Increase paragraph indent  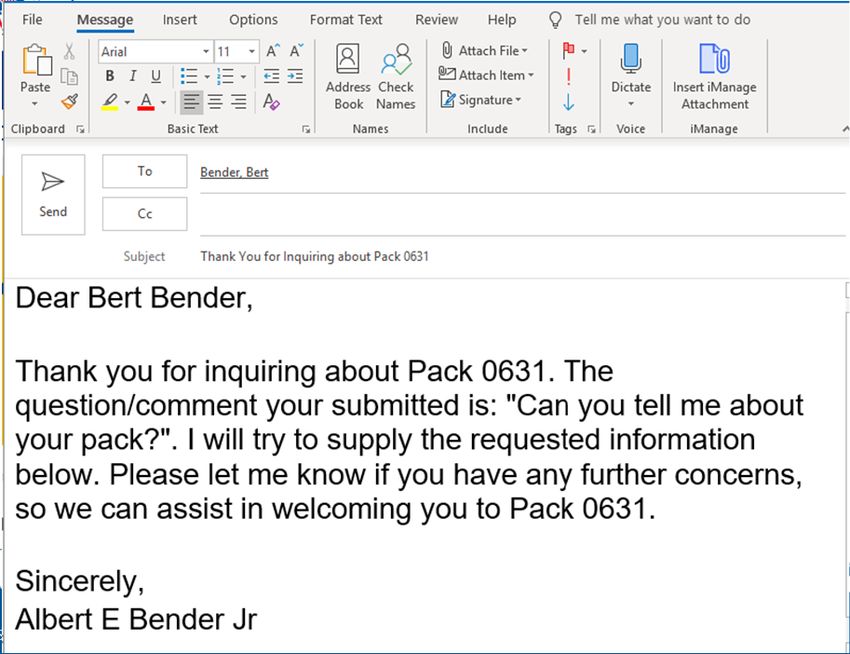click(x=295, y=76)
